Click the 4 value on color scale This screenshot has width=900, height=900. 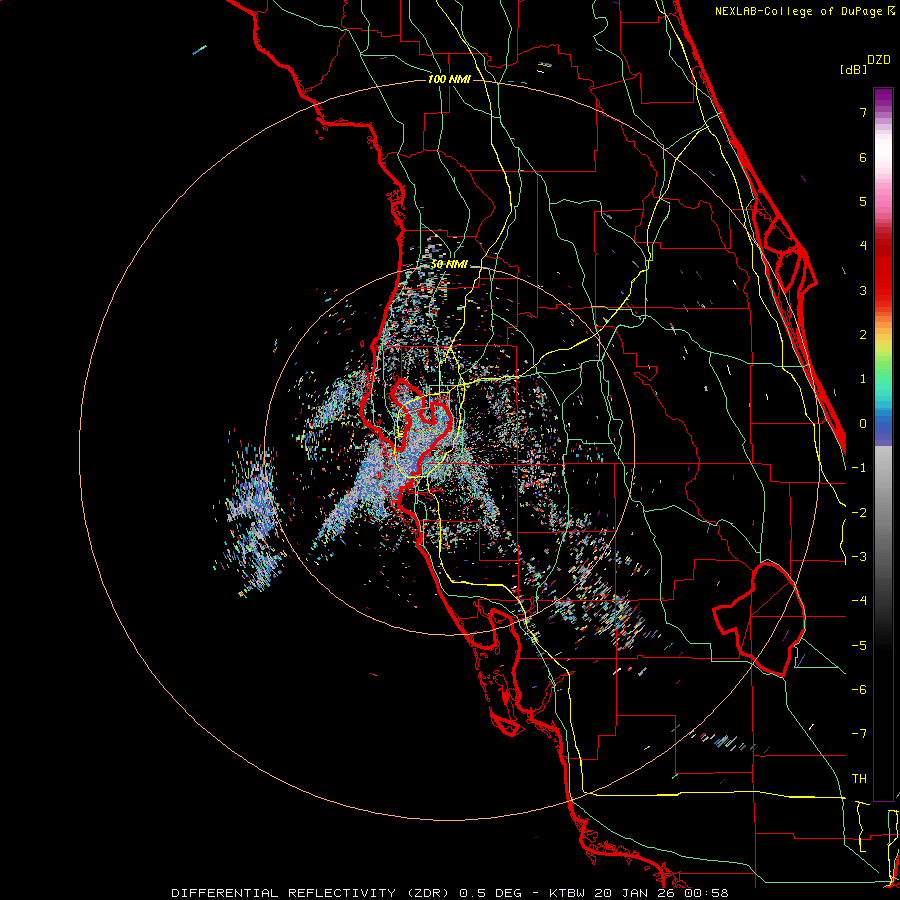click(863, 246)
